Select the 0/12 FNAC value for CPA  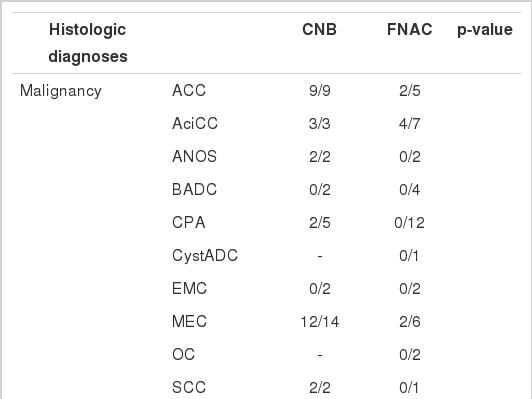coord(410,223)
